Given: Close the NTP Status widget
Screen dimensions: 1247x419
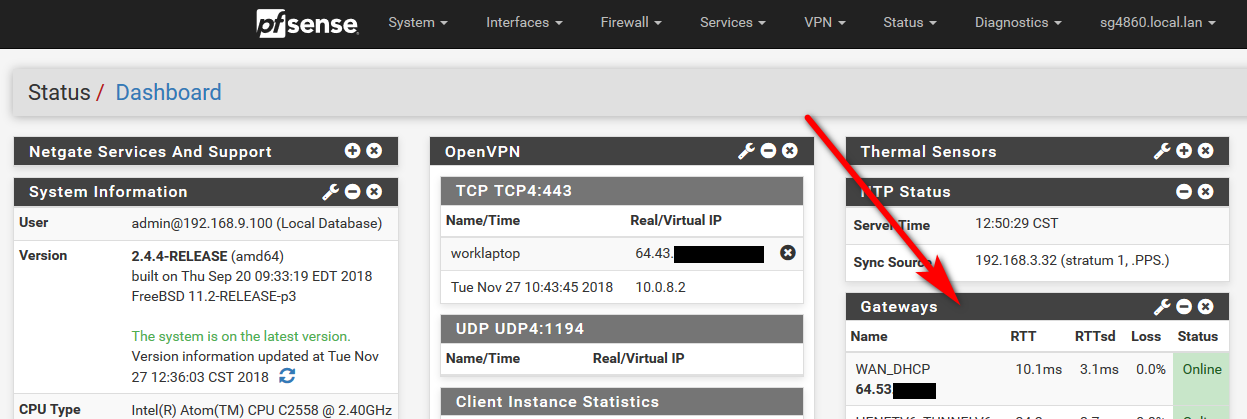Looking at the screenshot, I should (x=1206, y=191).
